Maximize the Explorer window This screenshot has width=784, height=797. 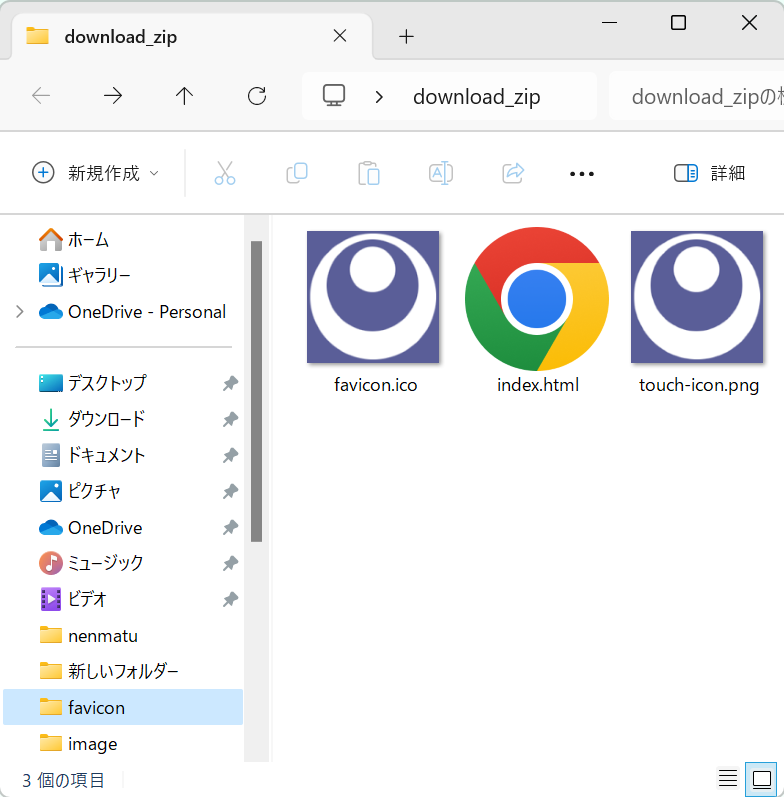[678, 23]
